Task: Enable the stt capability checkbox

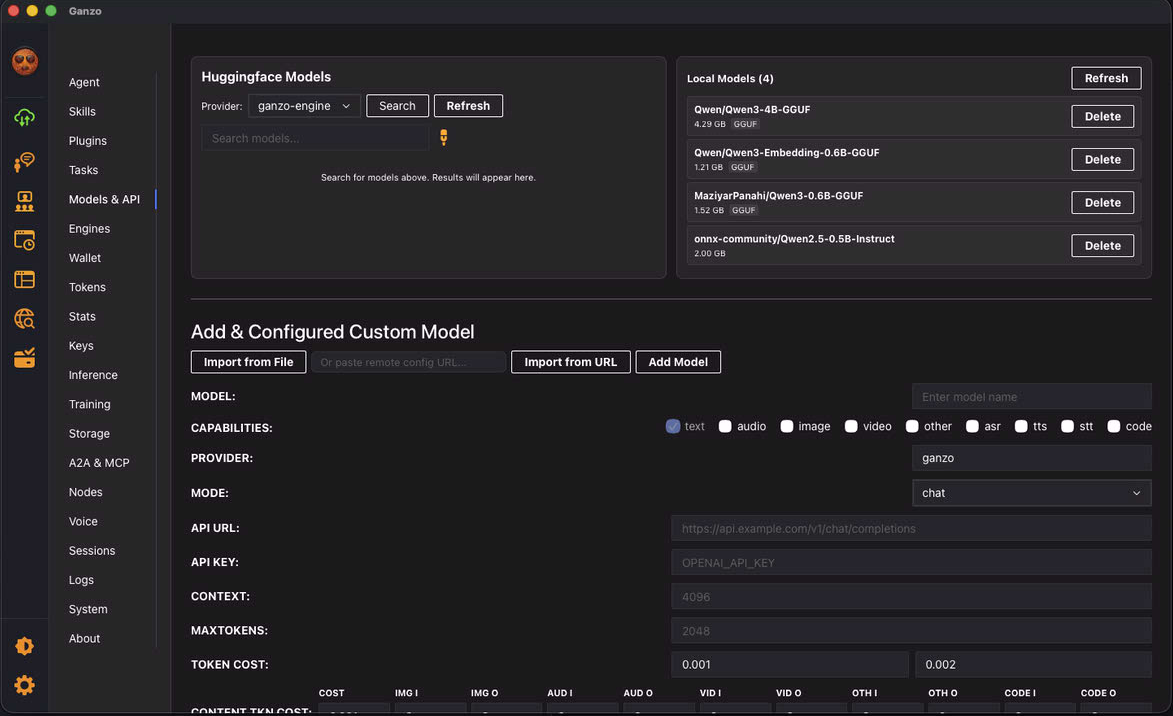Action: 1067,426
